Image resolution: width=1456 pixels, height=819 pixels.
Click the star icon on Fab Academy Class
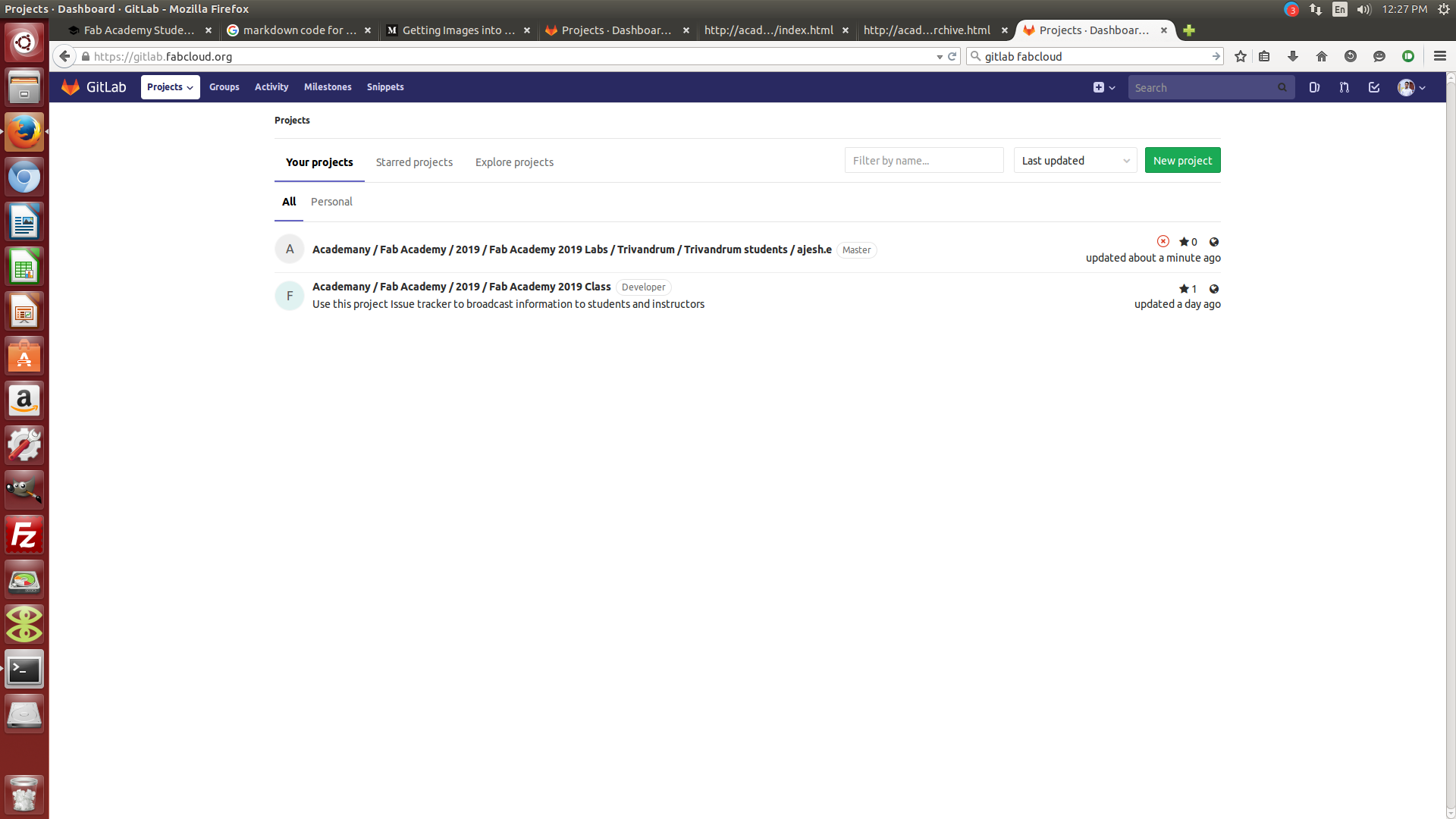coord(1182,289)
